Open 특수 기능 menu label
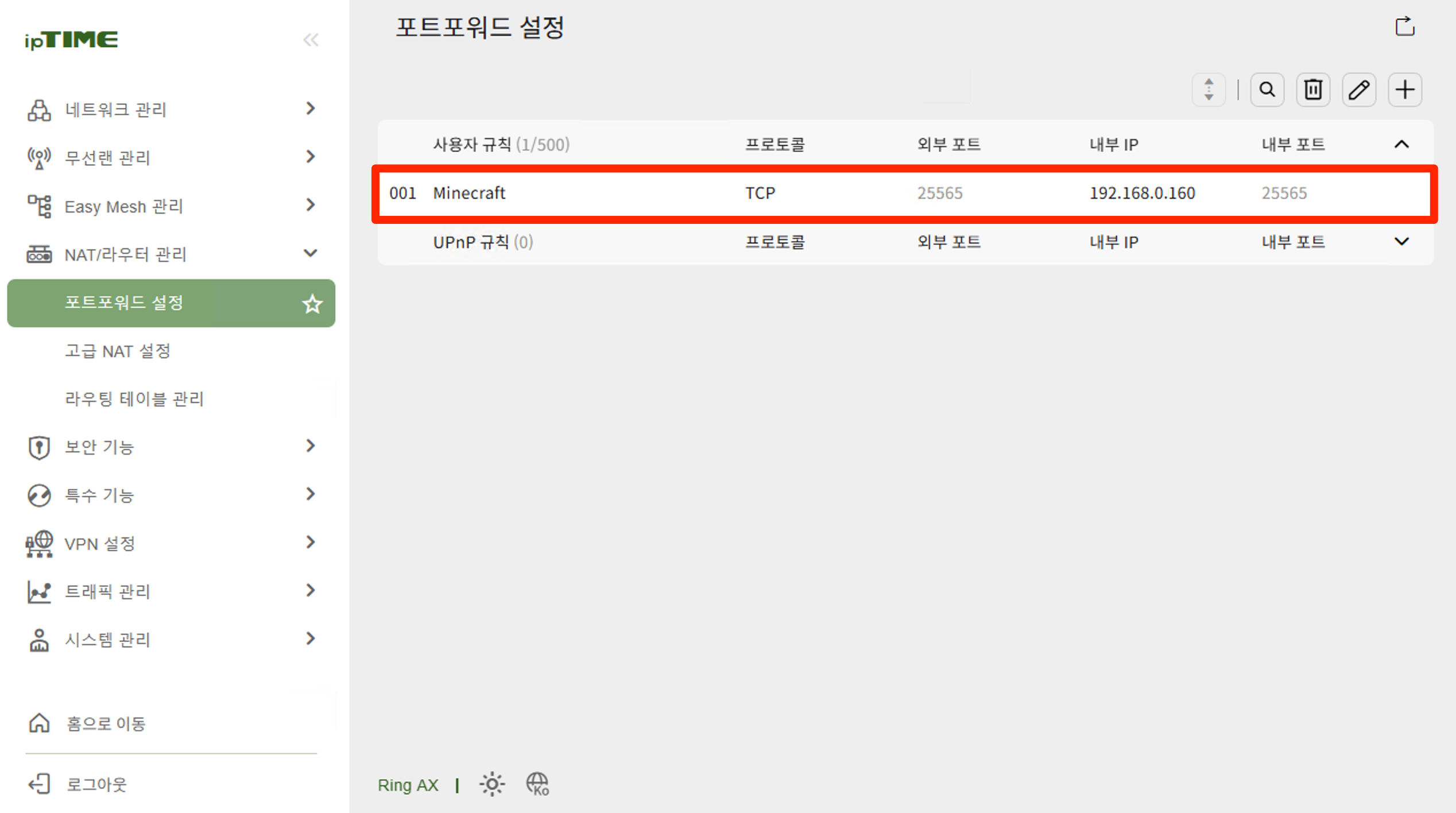This screenshot has height=813, width=1456. tap(99, 495)
